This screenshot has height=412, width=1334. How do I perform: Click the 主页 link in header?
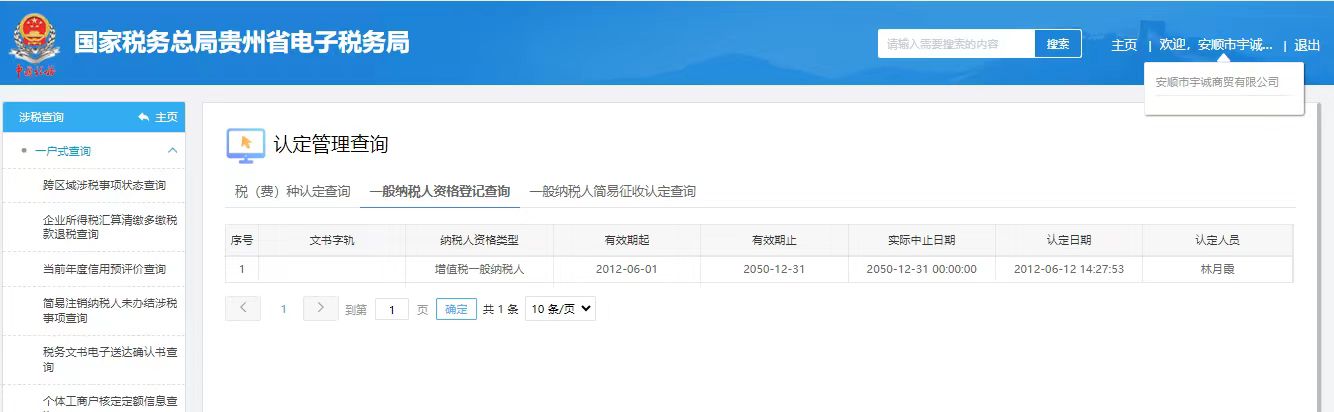[x=1124, y=45]
